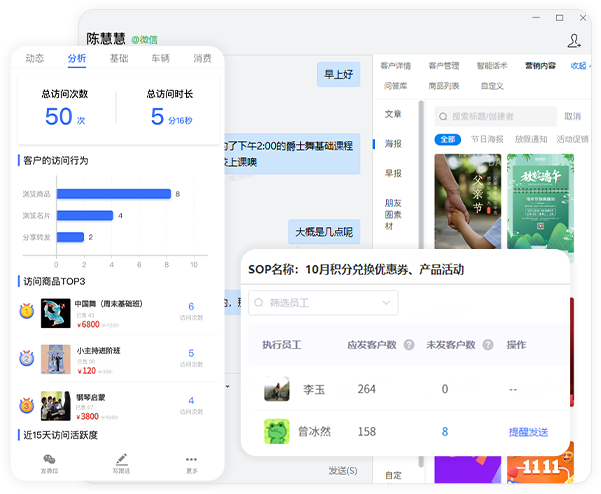This screenshot has width=601, height=494.
Task: Select the 文章 category in sidebar
Action: click(393, 115)
